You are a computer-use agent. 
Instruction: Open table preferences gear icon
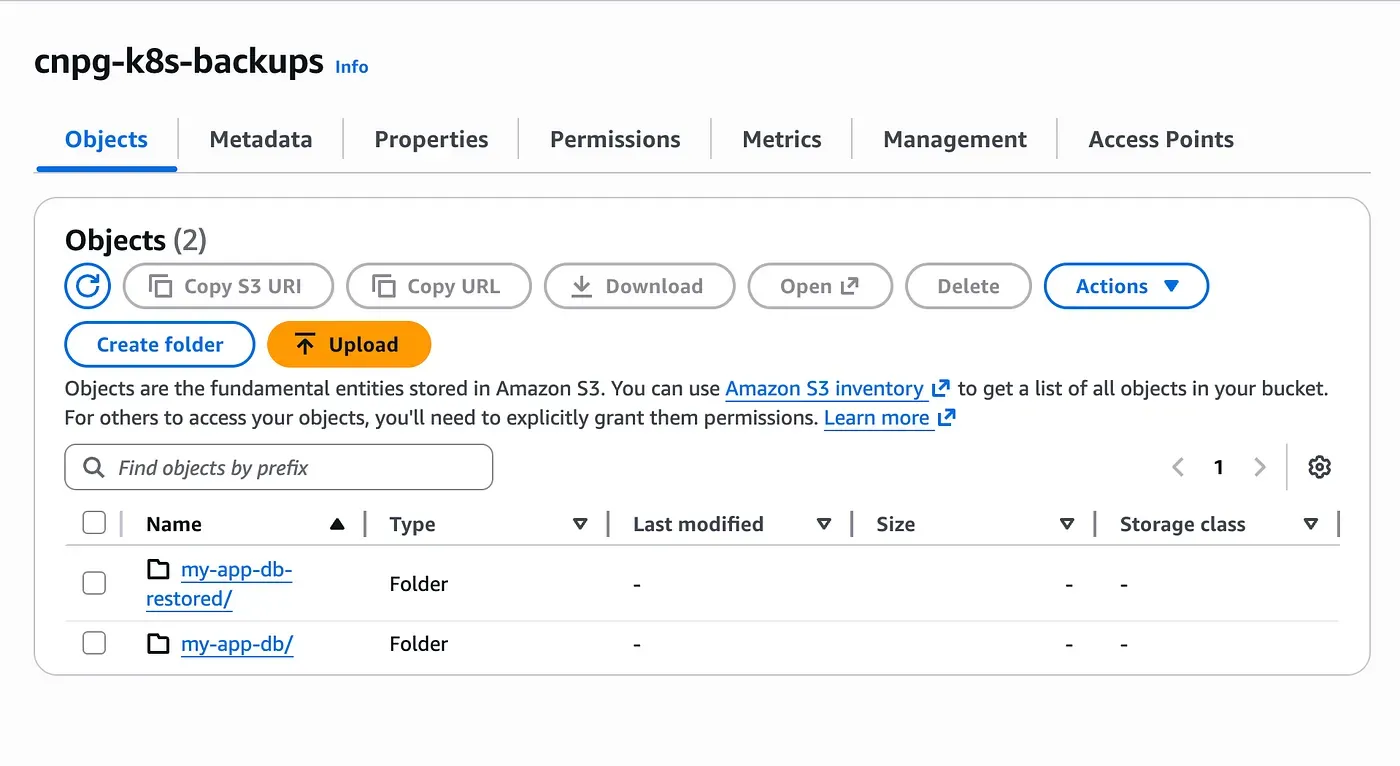click(x=1319, y=467)
